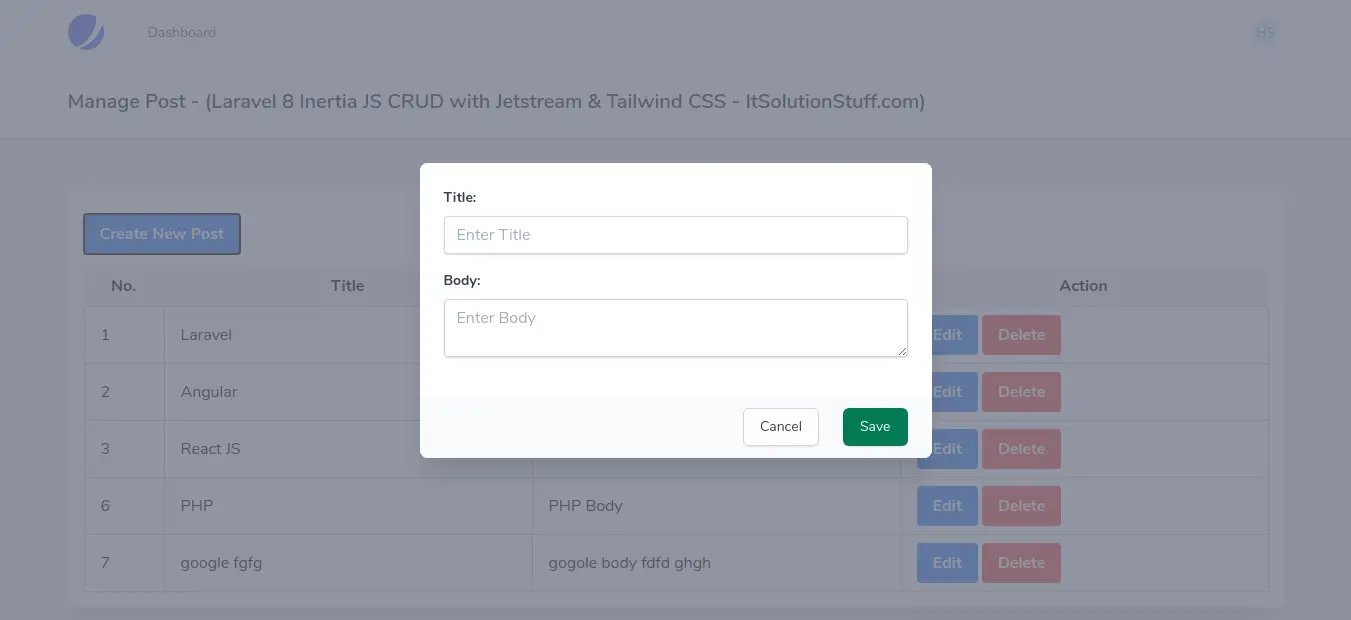This screenshot has height=620, width=1351.
Task: Delete the google fgfg post
Action: pyautogui.click(x=1021, y=563)
